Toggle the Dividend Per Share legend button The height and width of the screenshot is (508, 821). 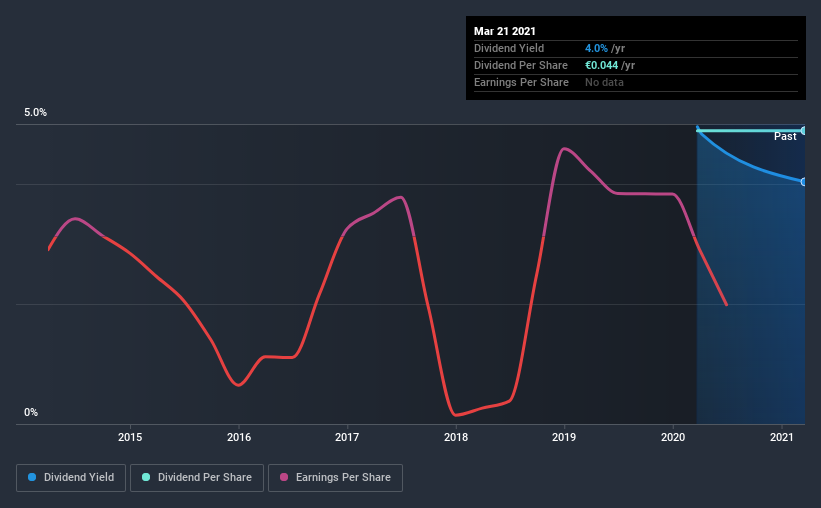tap(197, 478)
